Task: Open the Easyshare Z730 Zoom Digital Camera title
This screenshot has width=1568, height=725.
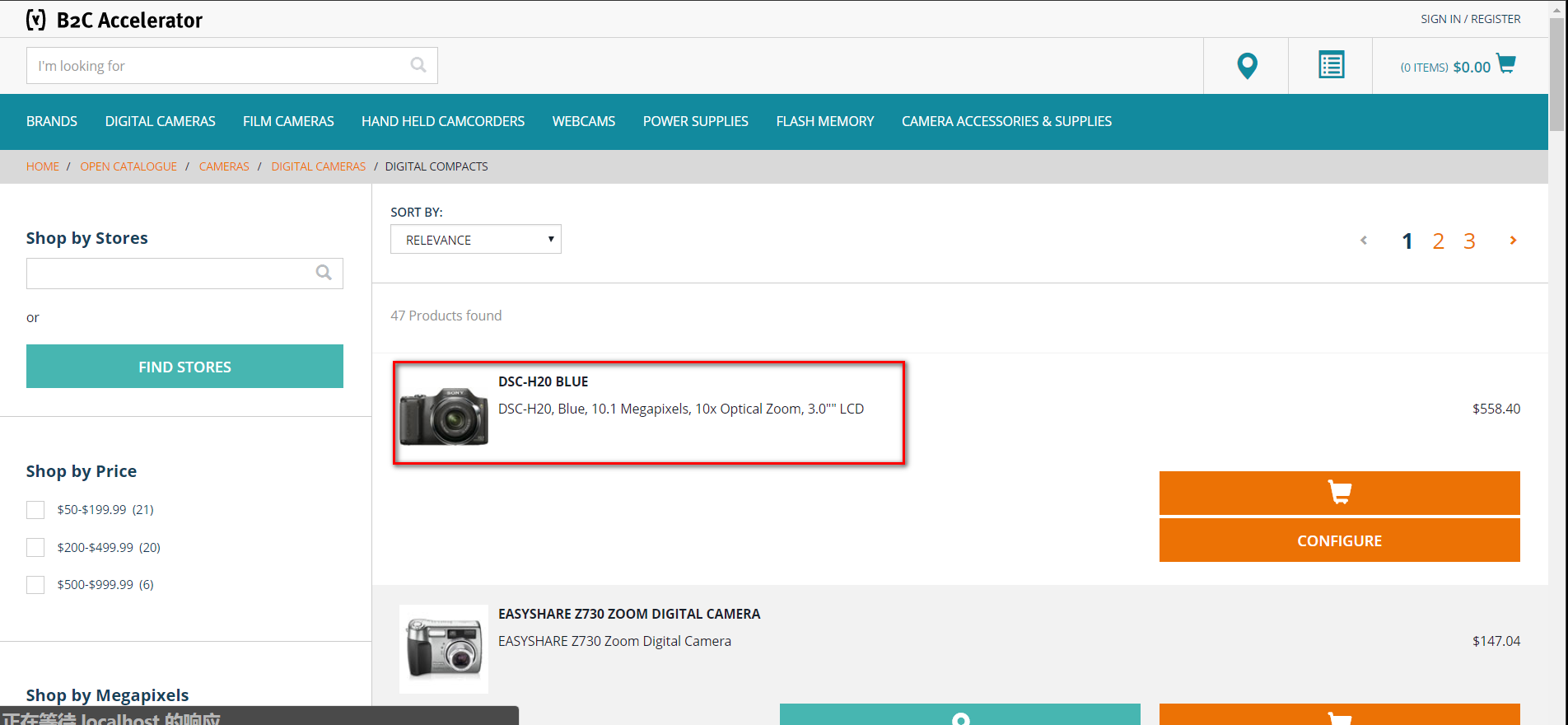Action: [629, 614]
